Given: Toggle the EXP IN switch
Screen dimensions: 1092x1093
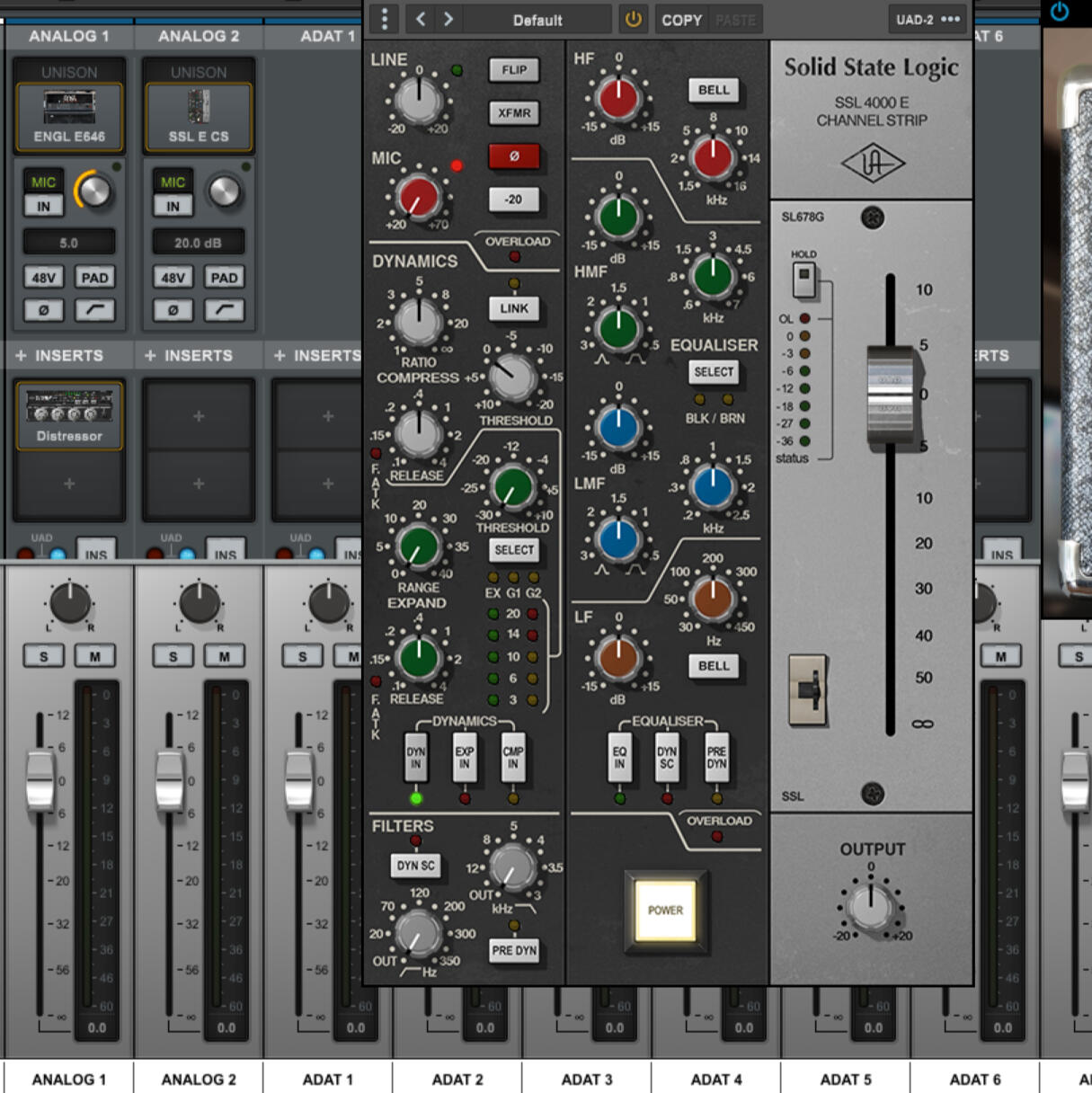Looking at the screenshot, I should [x=465, y=758].
